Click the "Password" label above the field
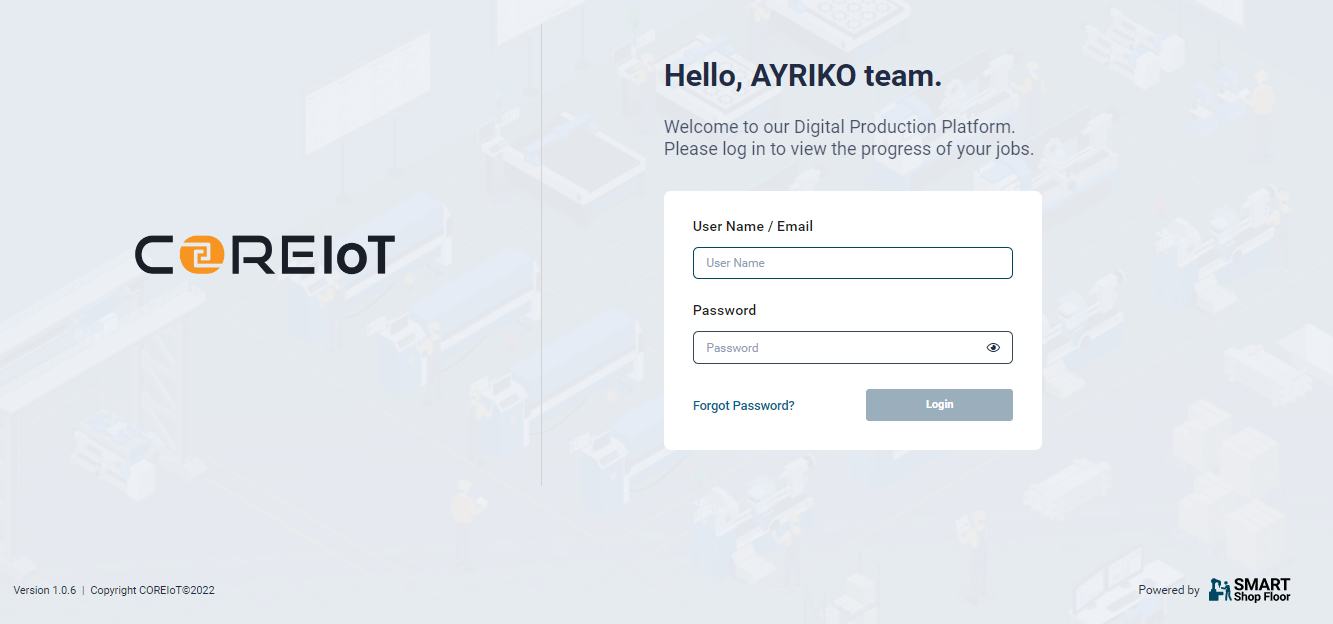This screenshot has height=624, width=1333. click(x=724, y=311)
